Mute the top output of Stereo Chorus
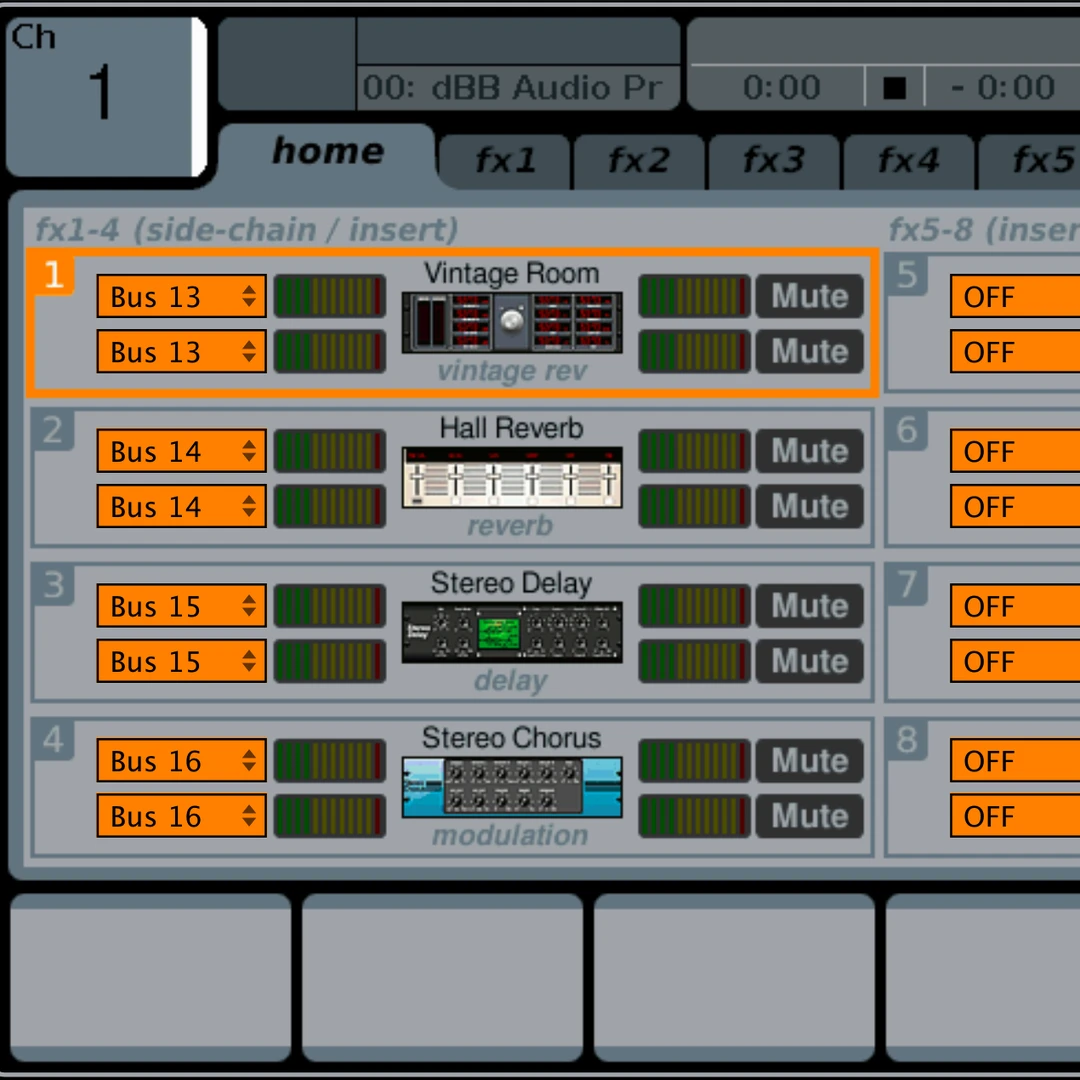 click(809, 761)
